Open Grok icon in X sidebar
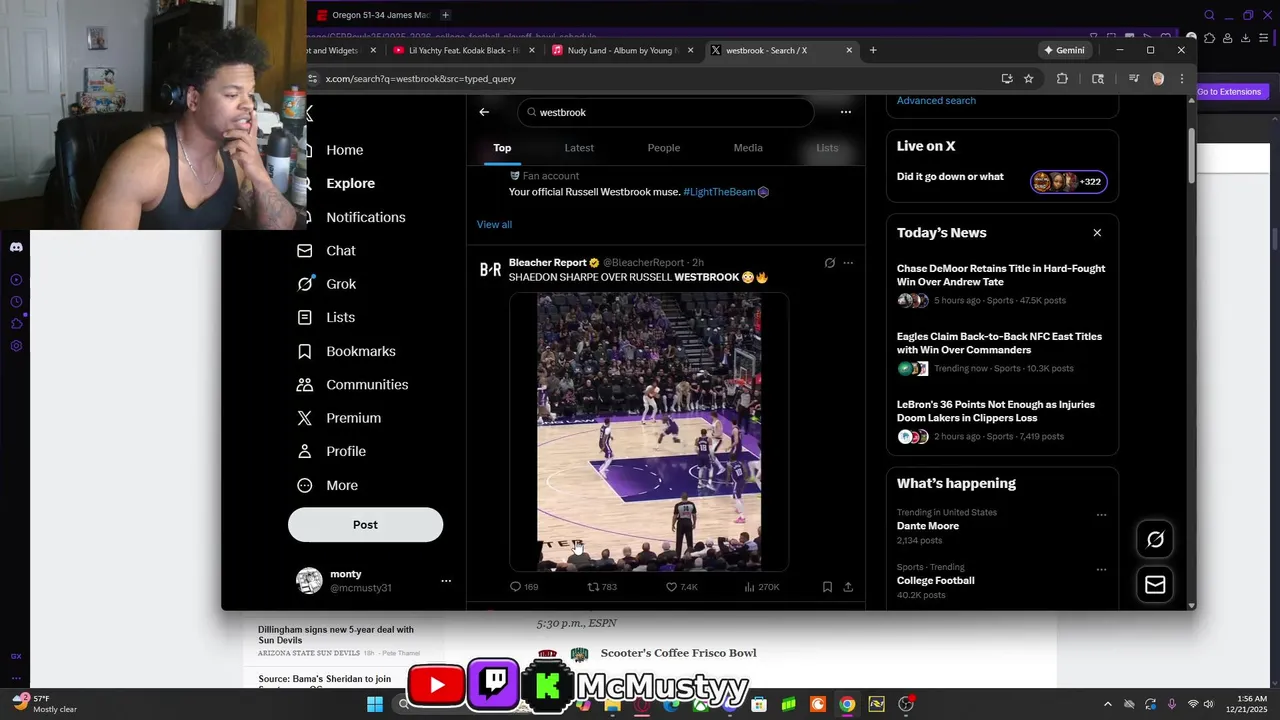Viewport: 1280px width, 720px height. pyautogui.click(x=305, y=284)
